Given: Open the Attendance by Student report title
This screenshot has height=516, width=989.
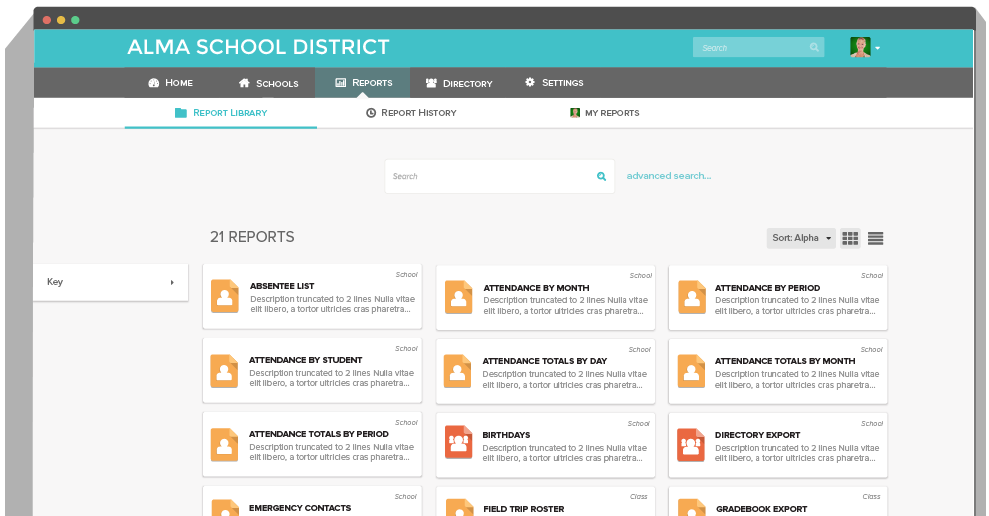Looking at the screenshot, I should pyautogui.click(x=305, y=360).
